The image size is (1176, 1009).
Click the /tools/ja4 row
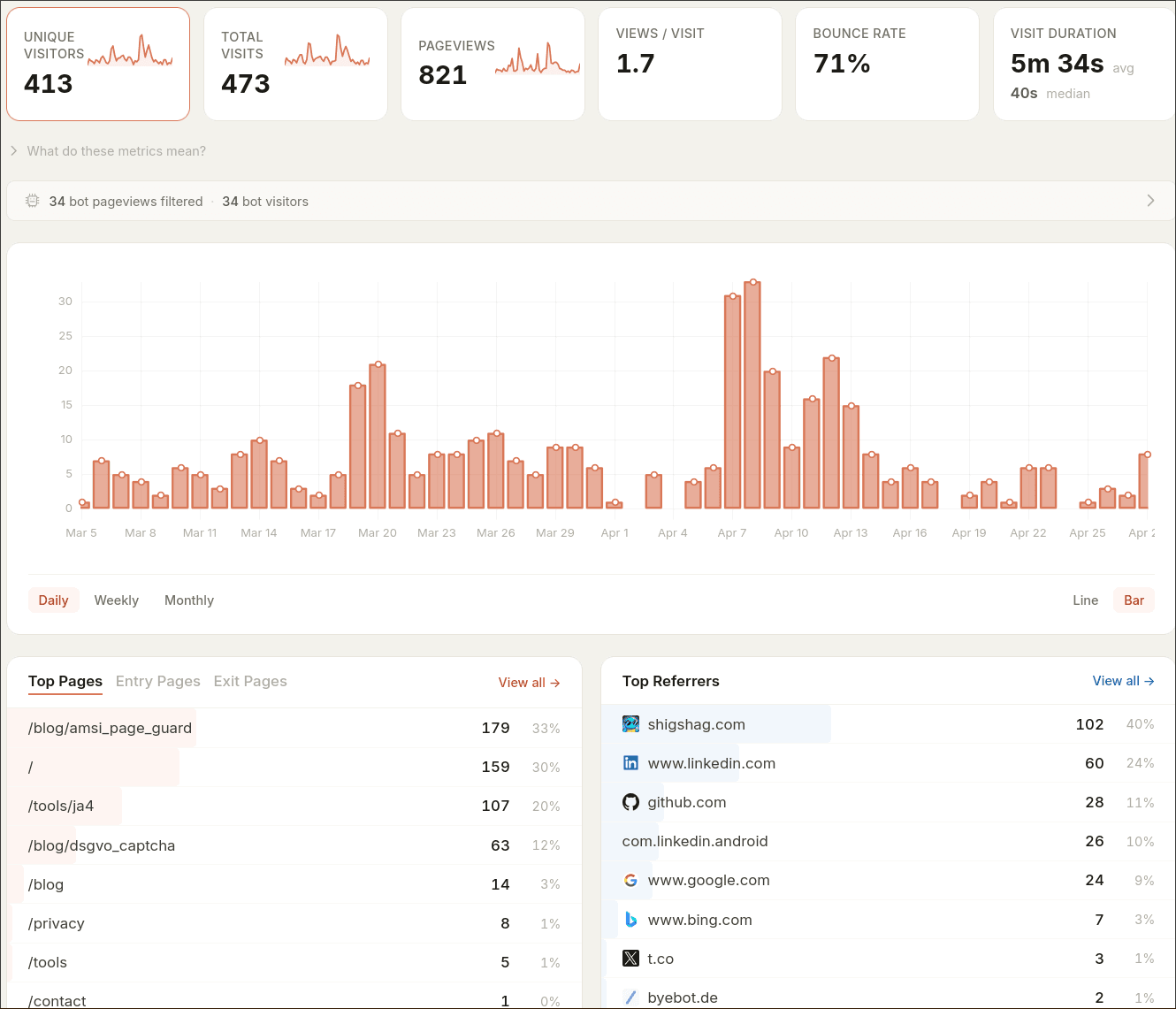(x=294, y=806)
